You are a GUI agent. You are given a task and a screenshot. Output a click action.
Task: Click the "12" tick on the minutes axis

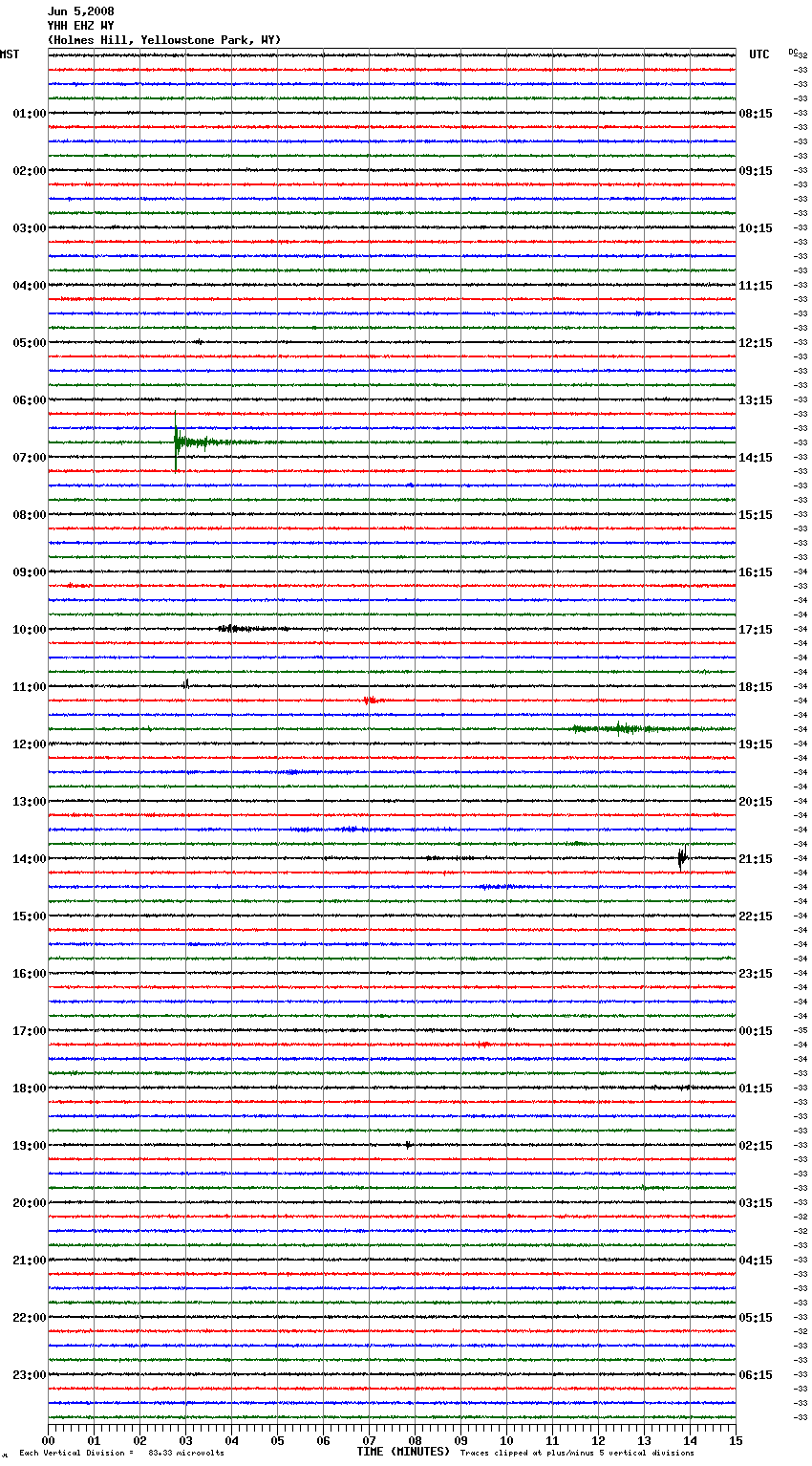coord(599,1440)
